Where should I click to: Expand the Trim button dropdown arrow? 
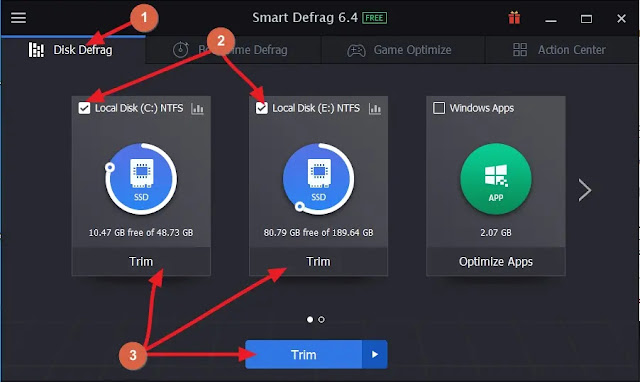(x=375, y=355)
